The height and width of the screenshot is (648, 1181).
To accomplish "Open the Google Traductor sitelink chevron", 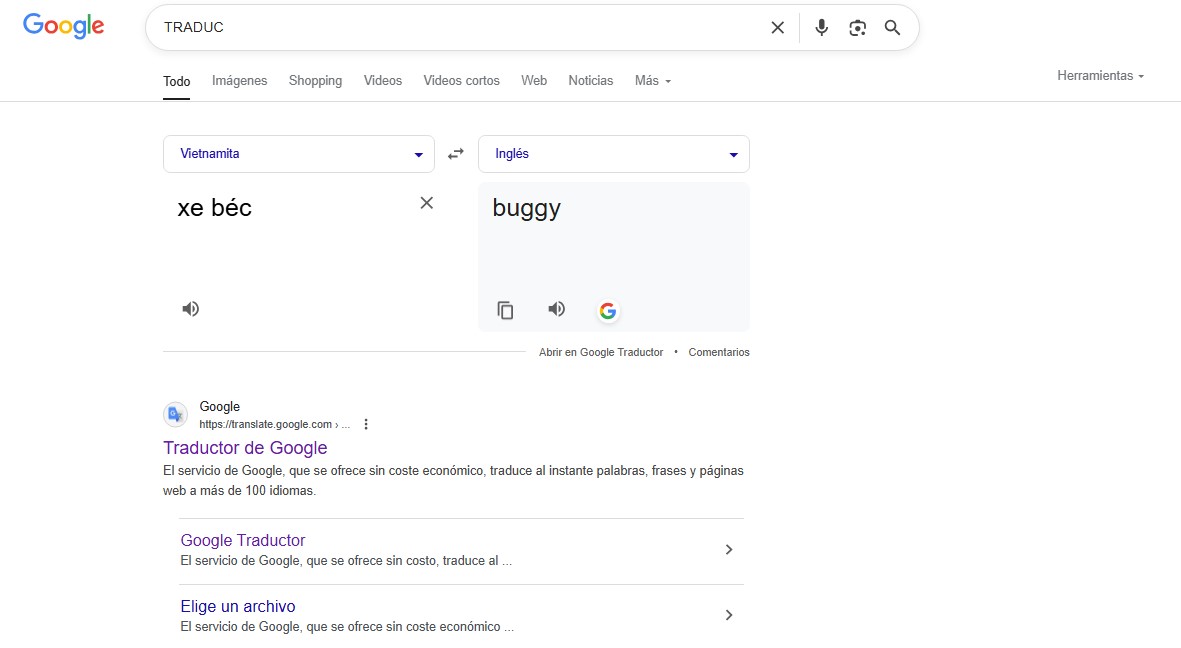I will click(728, 549).
